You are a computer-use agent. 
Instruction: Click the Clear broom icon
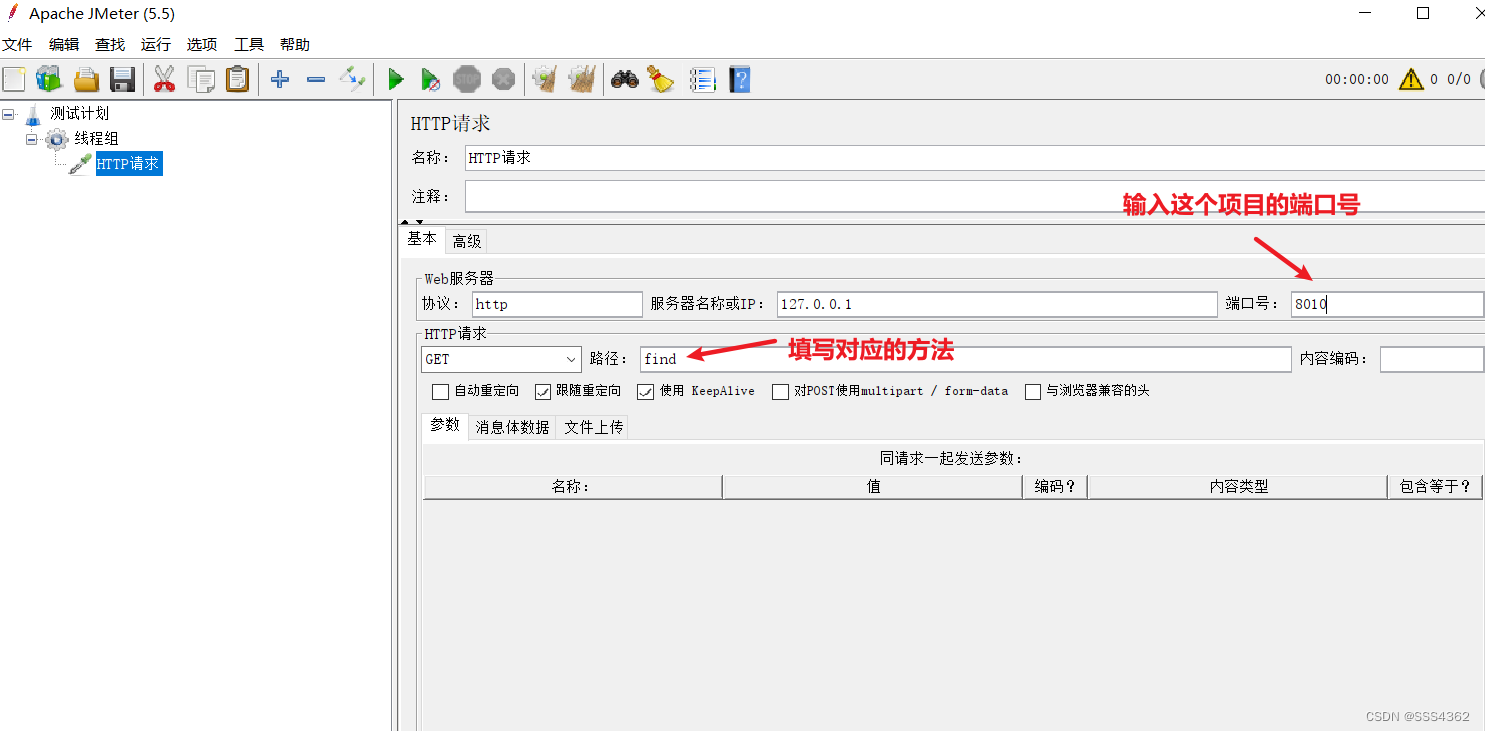pyautogui.click(x=544, y=79)
